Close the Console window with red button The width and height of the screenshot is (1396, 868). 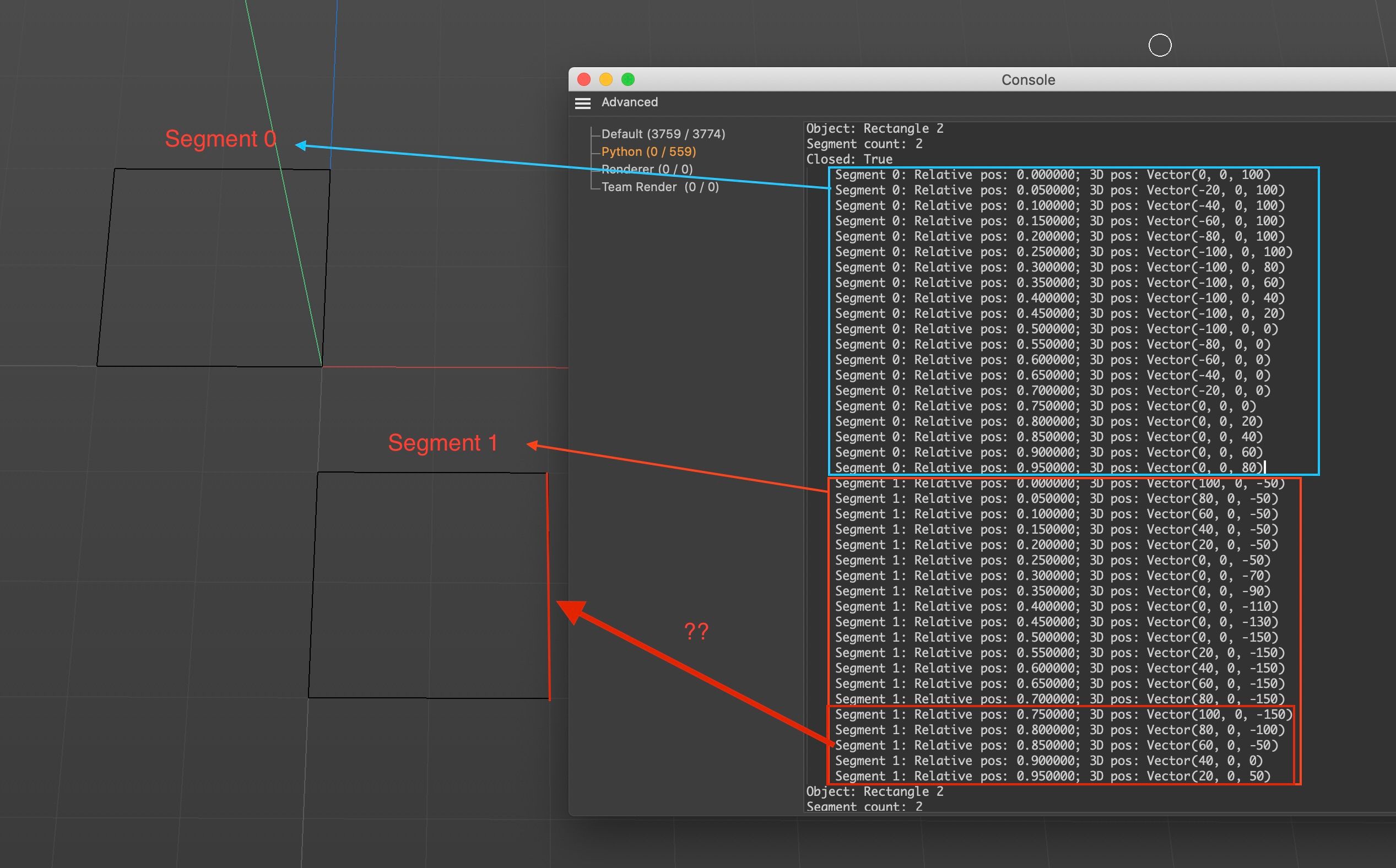584,79
